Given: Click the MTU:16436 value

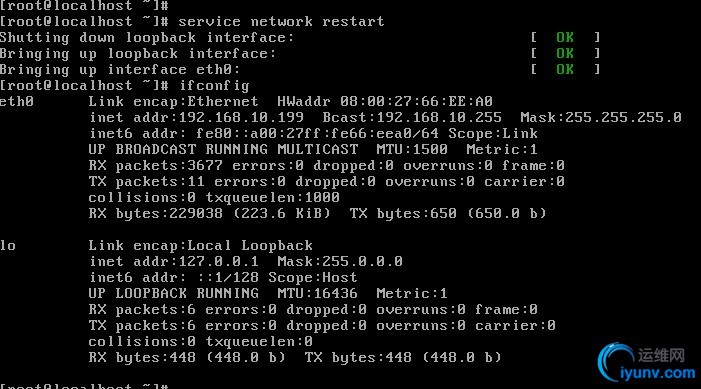Looking at the screenshot, I should point(317,293).
